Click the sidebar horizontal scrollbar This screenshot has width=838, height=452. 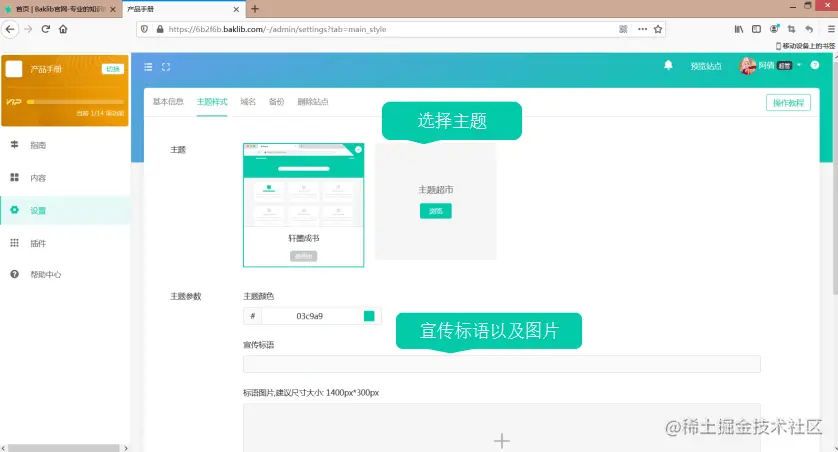tap(64, 448)
